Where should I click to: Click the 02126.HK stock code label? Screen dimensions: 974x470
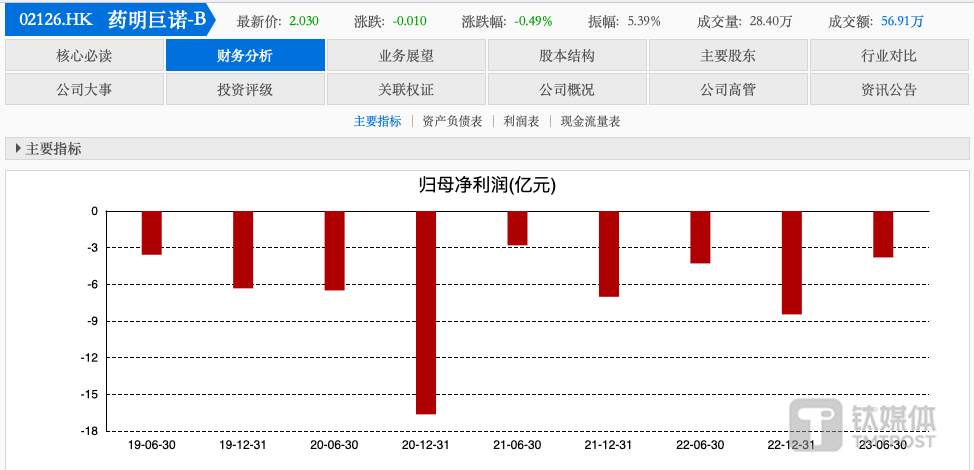[56, 20]
